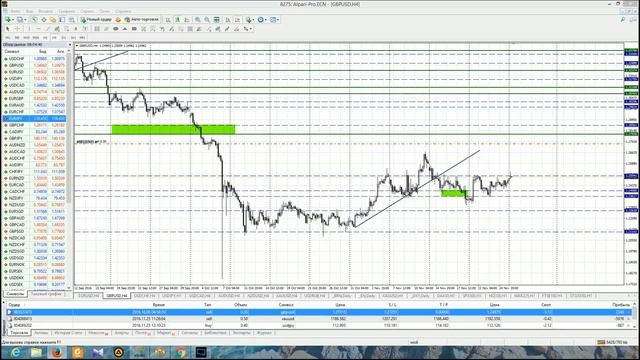Open История счета terminal tab

tap(68, 333)
